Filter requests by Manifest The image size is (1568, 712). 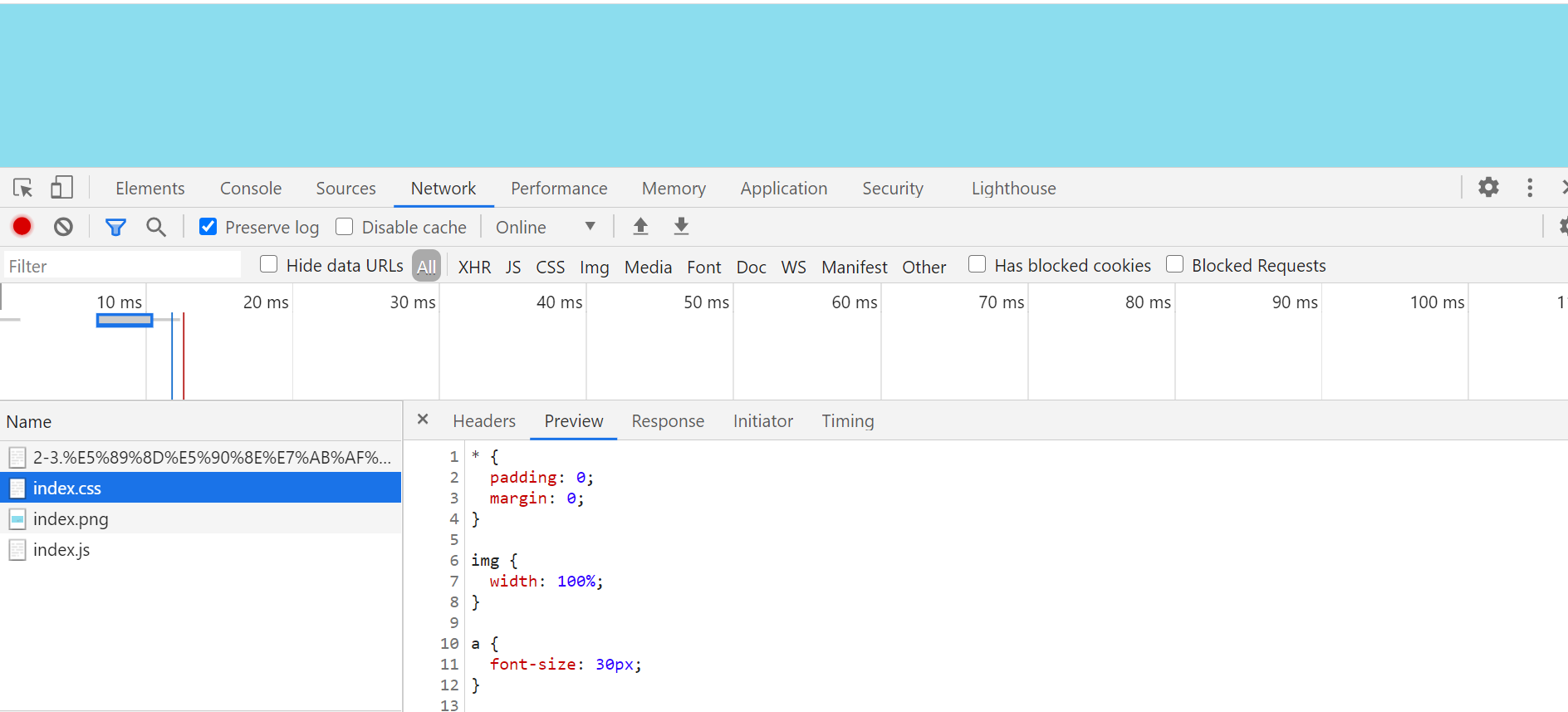(855, 267)
